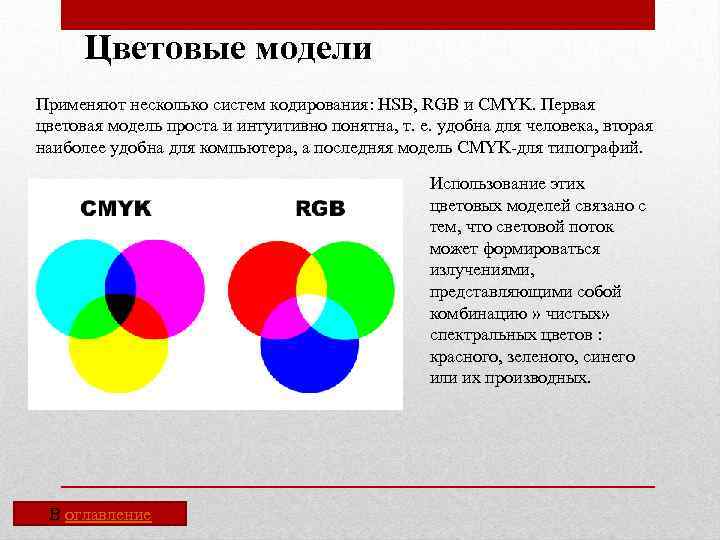Click the black center of CMYK diagram
The height and width of the screenshot is (540, 720).
pos(120,307)
